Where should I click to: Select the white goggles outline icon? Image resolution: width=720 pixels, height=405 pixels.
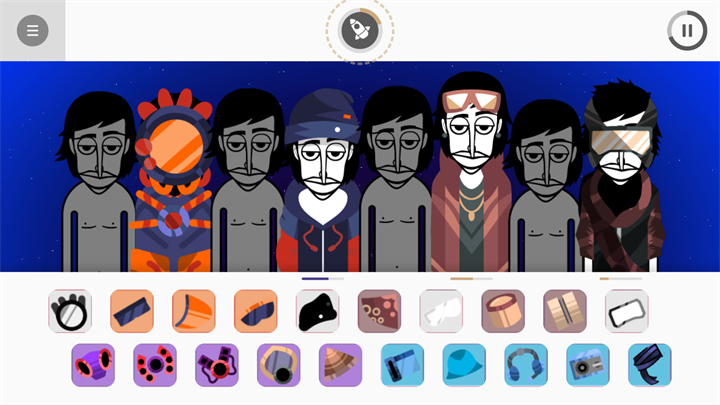click(627, 311)
